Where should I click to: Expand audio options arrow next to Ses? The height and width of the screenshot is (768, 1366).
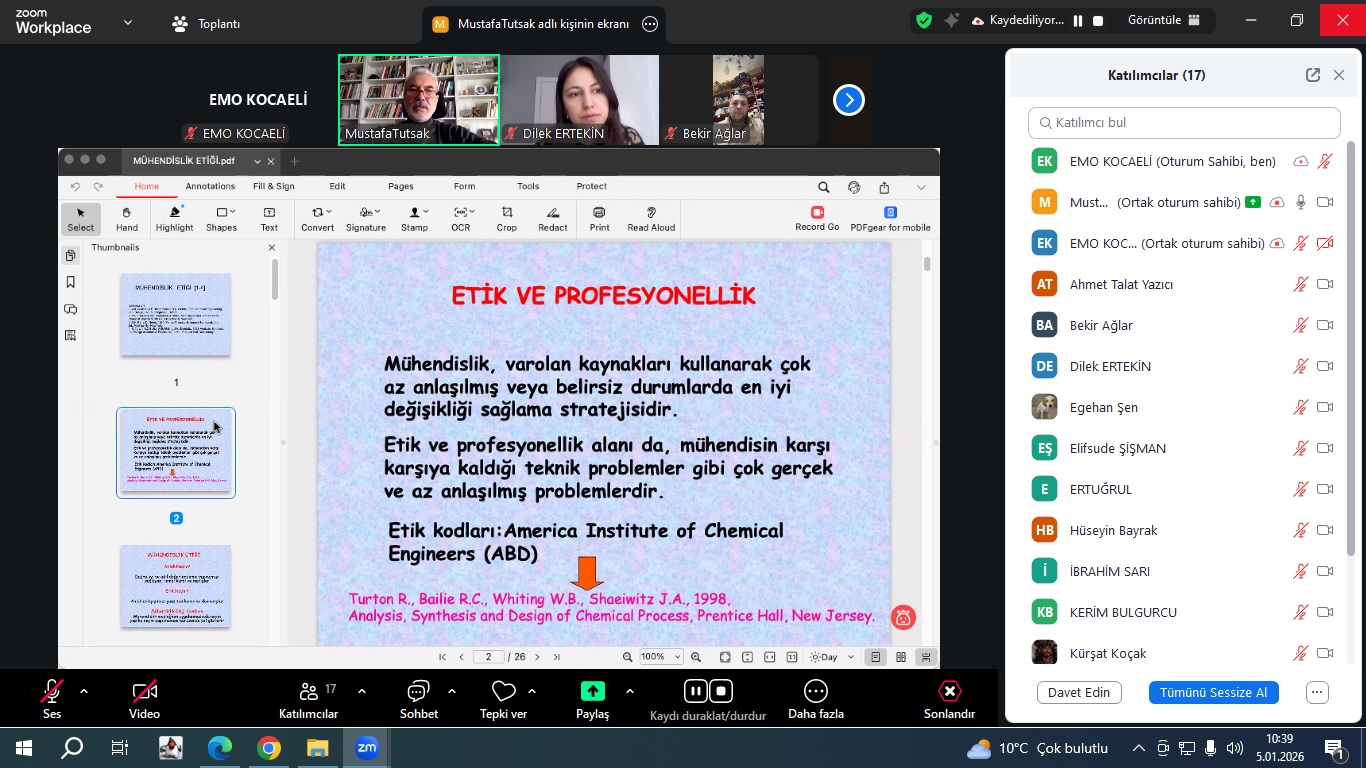[x=84, y=691]
